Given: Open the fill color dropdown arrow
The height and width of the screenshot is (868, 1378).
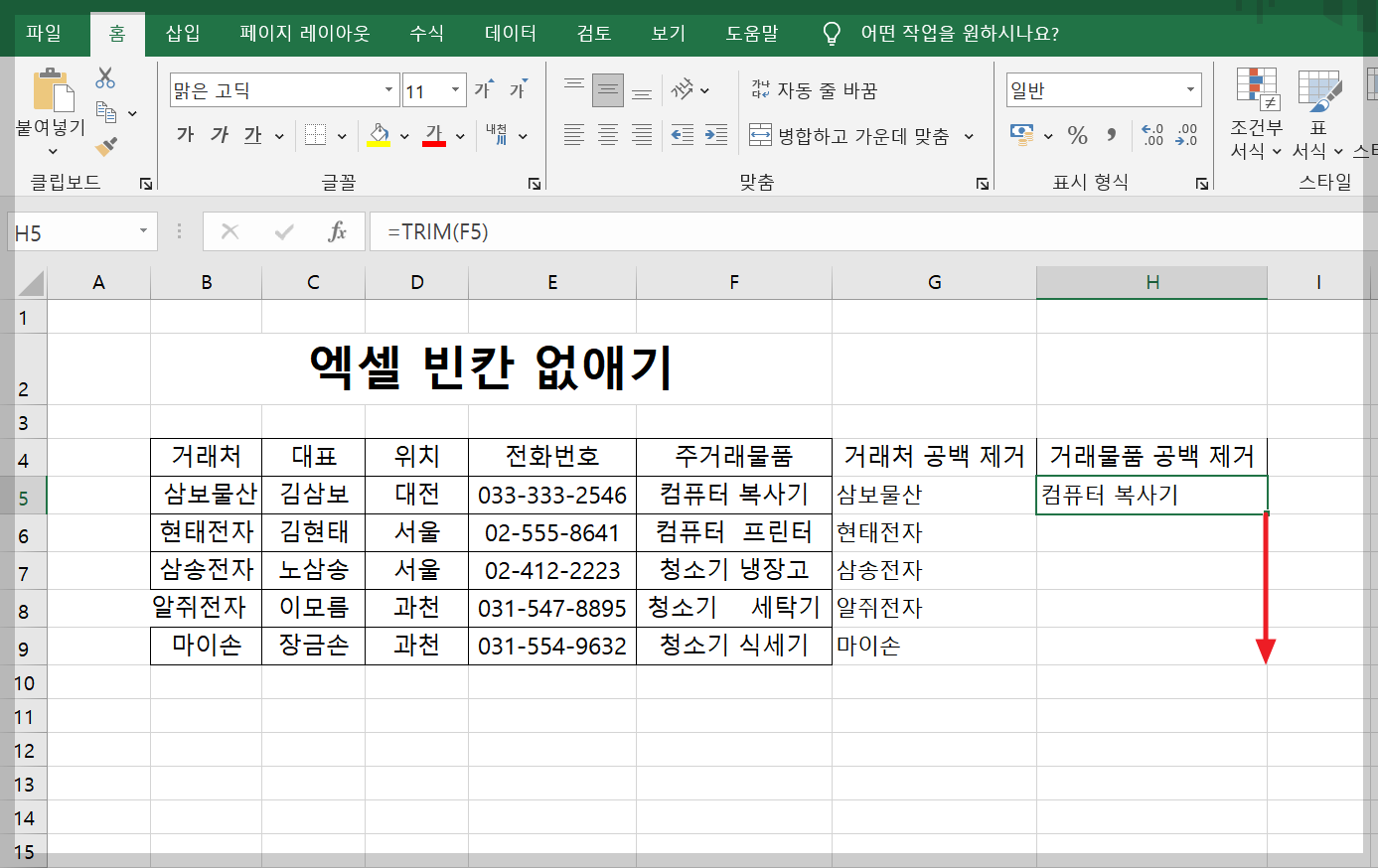Looking at the screenshot, I should tap(402, 135).
